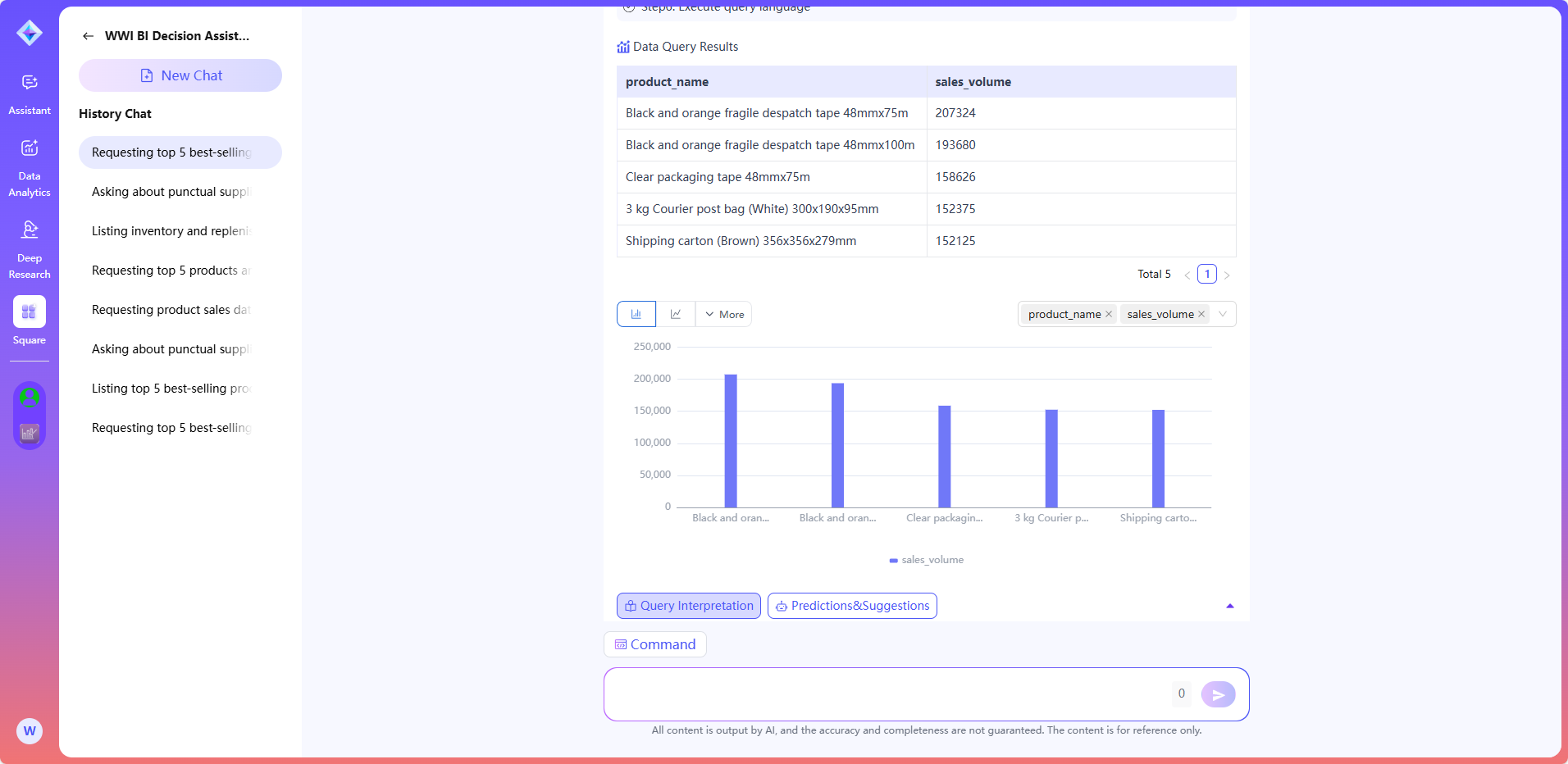
Task: Click the user avatar W icon
Action: pos(30,731)
